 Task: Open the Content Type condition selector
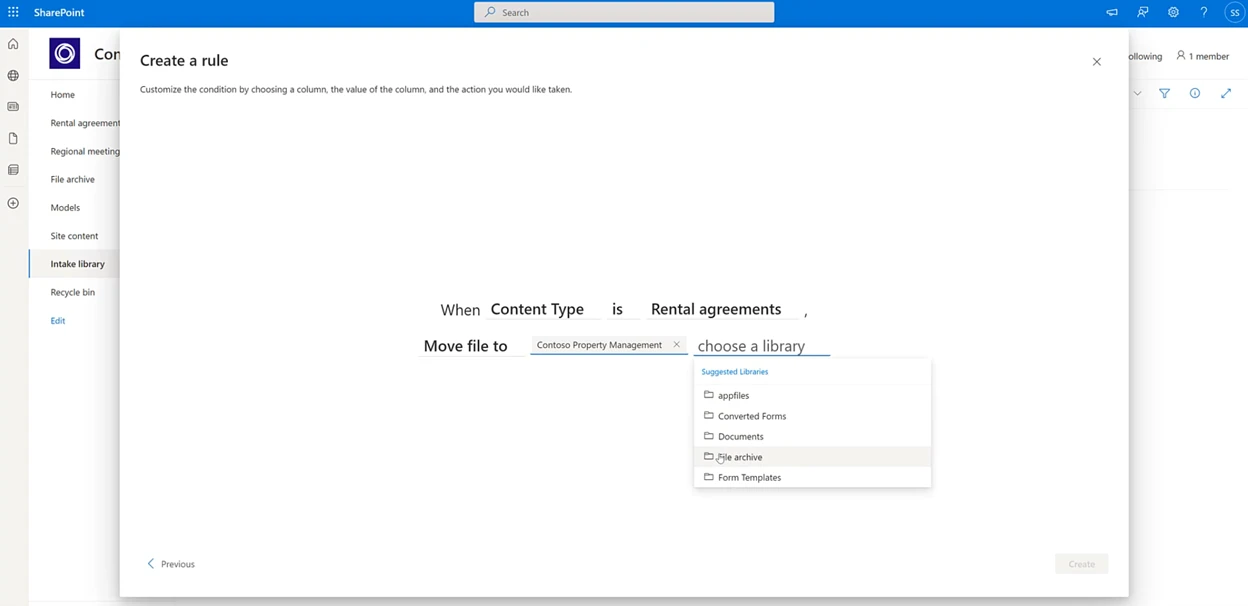coord(537,309)
